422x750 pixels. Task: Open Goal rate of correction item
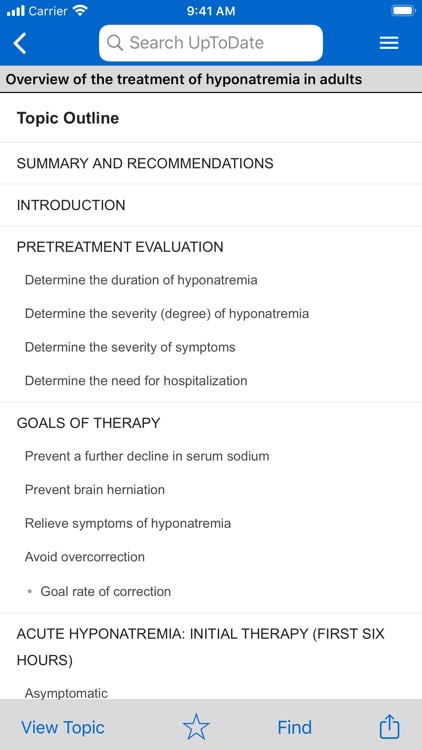coord(106,591)
